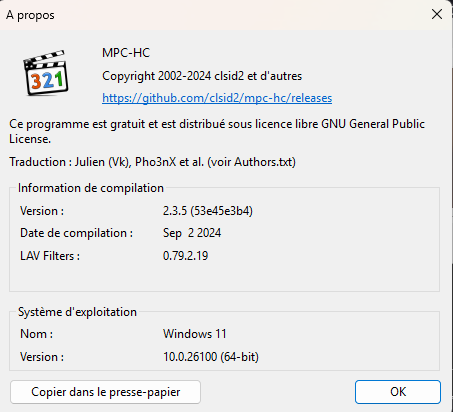The height and width of the screenshot is (412, 453).
Task: Click the MPC-HC 321 clapperboard logo
Action: tap(46, 73)
